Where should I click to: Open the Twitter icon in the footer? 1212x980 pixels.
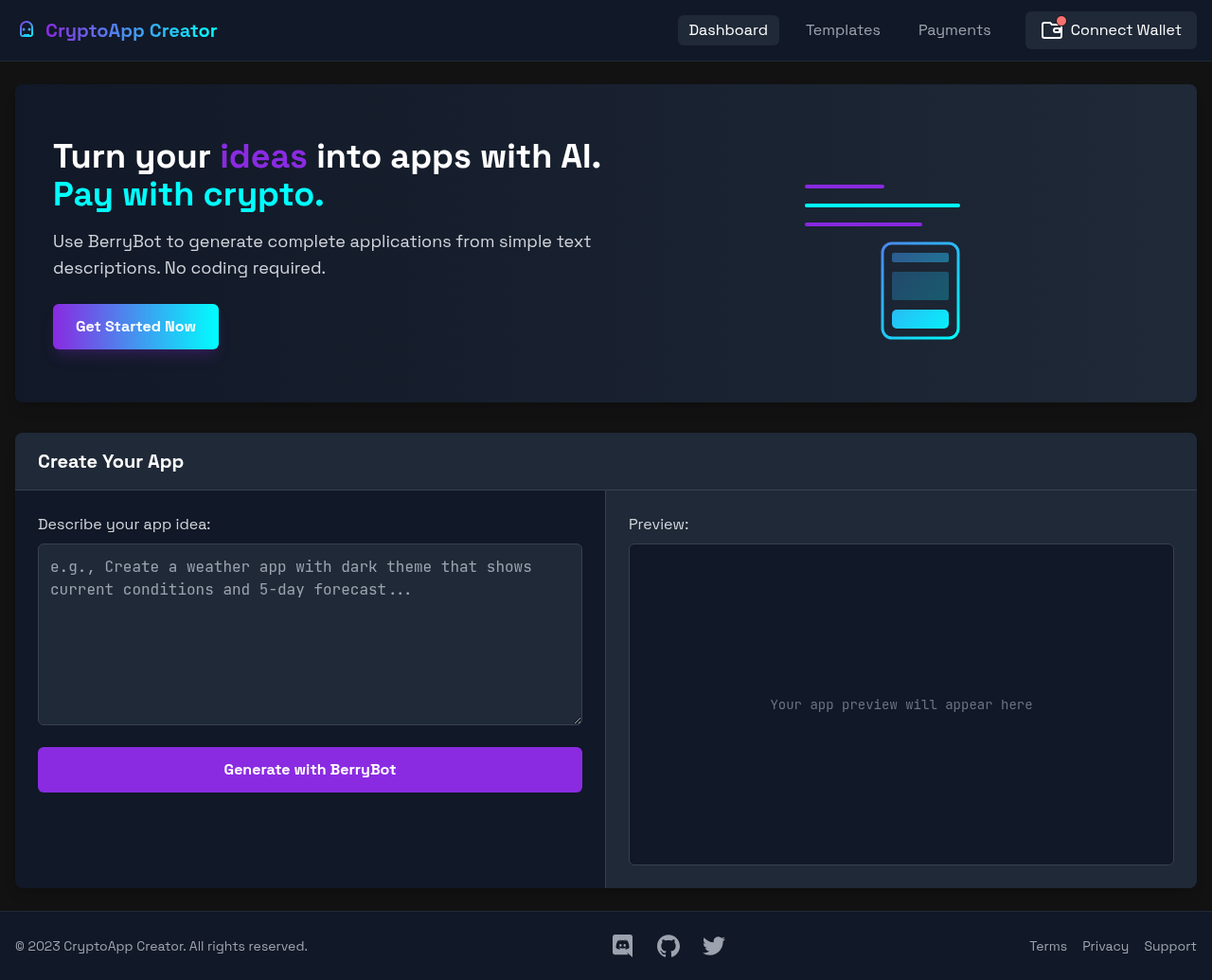click(x=713, y=945)
